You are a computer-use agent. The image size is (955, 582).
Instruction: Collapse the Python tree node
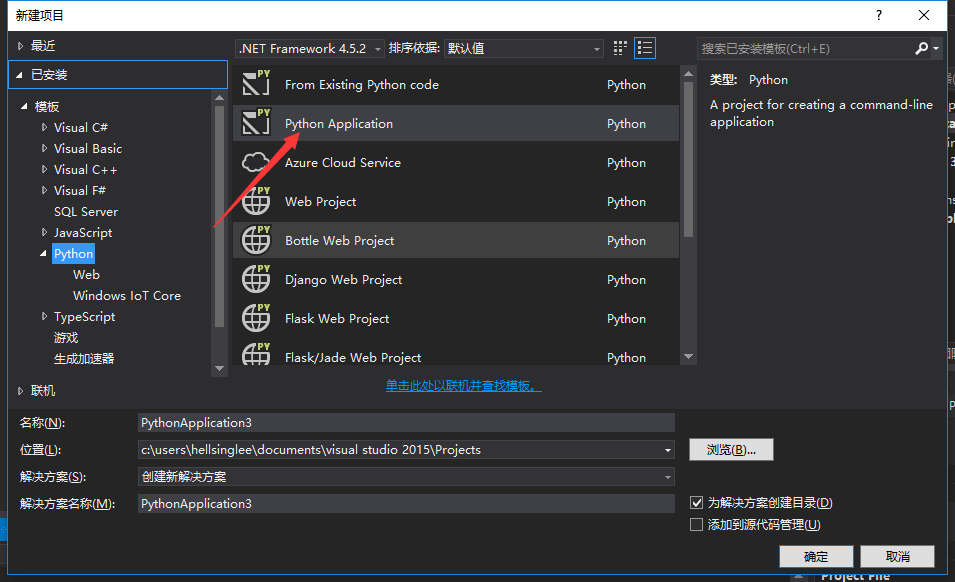point(43,253)
